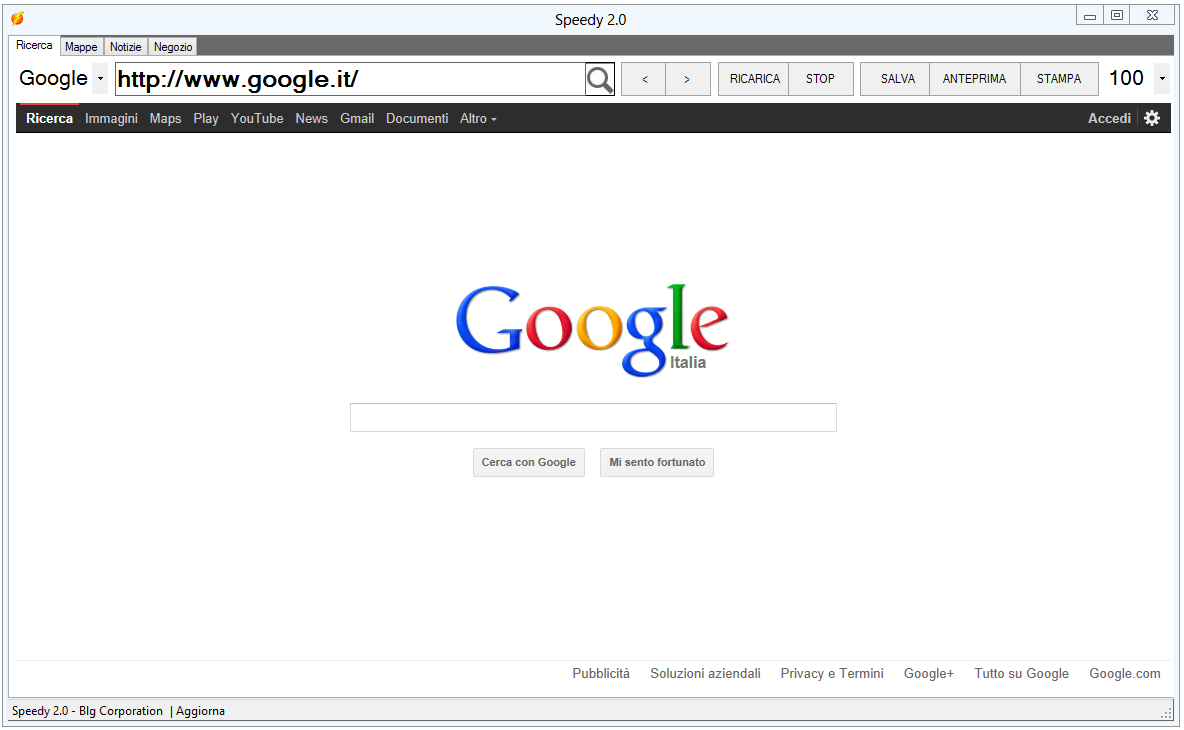1184x730 pixels.
Task: Open YouTube in Google bar
Action: click(x=257, y=119)
